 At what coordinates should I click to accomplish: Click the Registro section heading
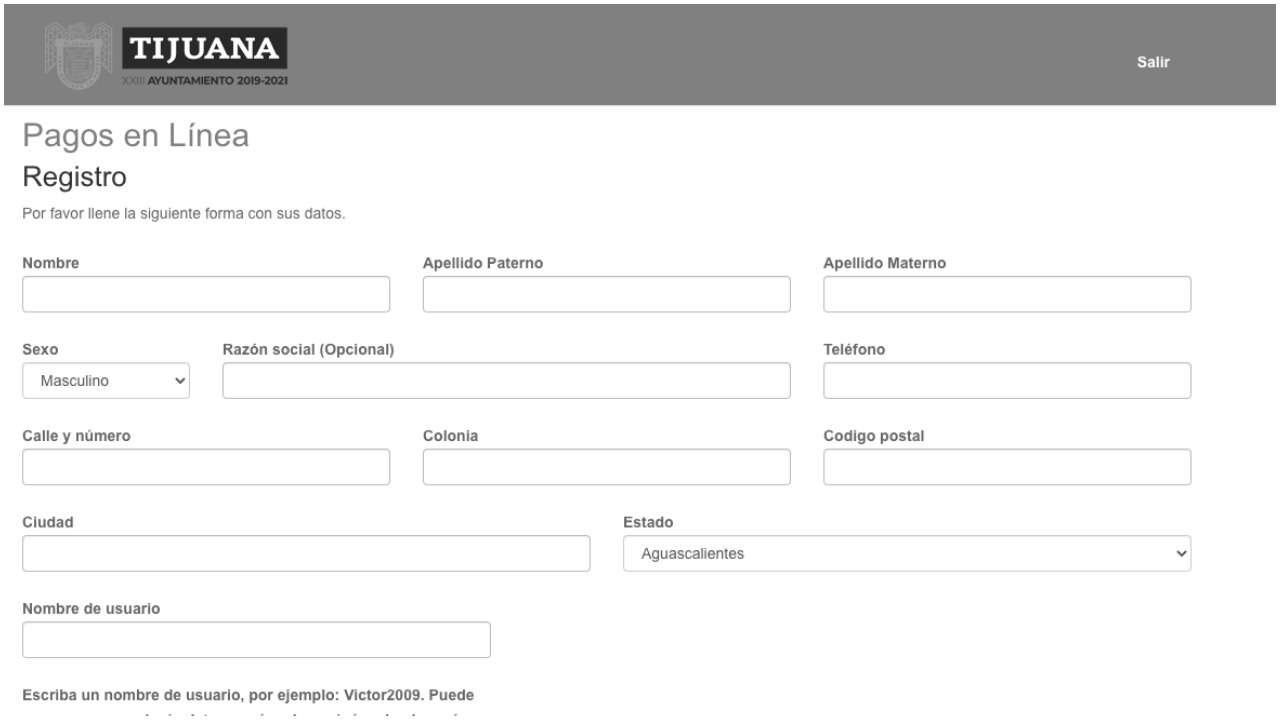tap(74, 179)
